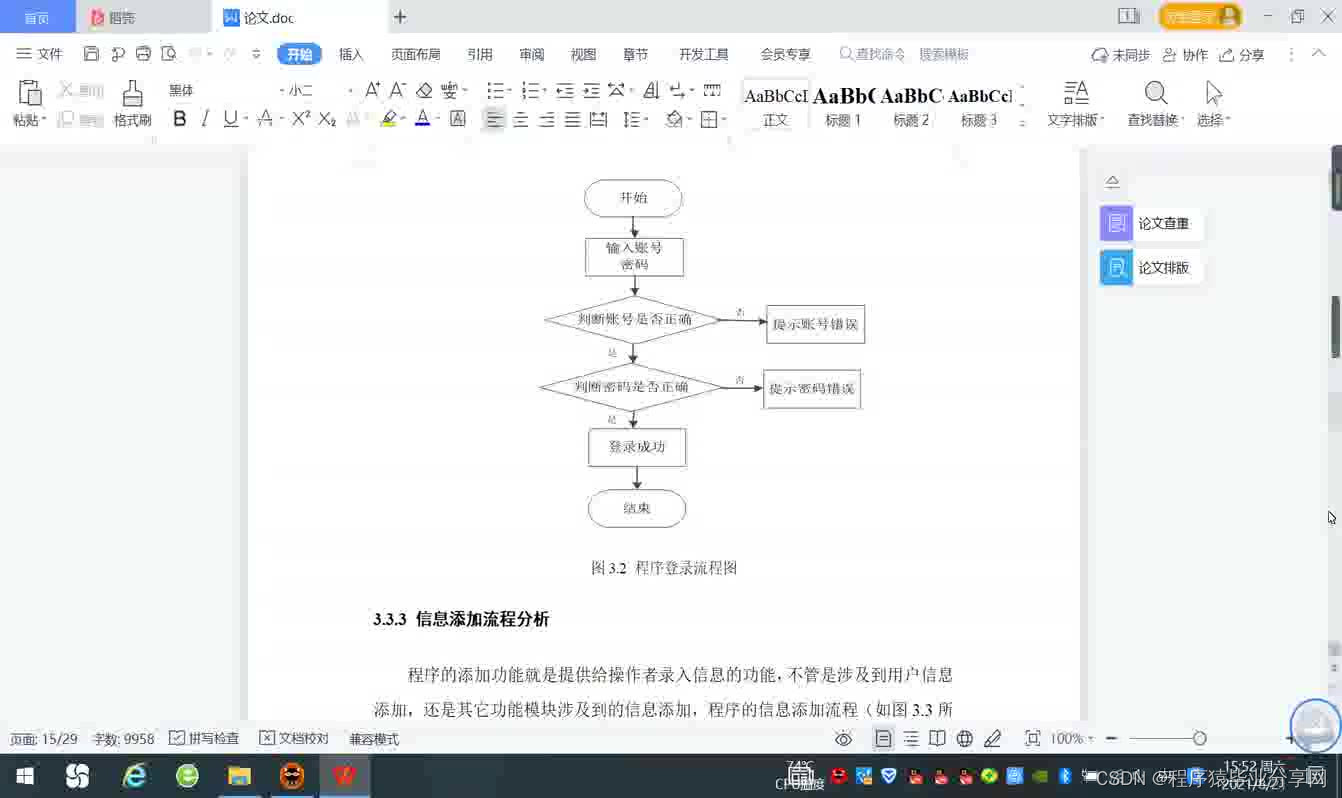Apply superscript X² formatting
1342x798 pixels.
click(x=300, y=119)
